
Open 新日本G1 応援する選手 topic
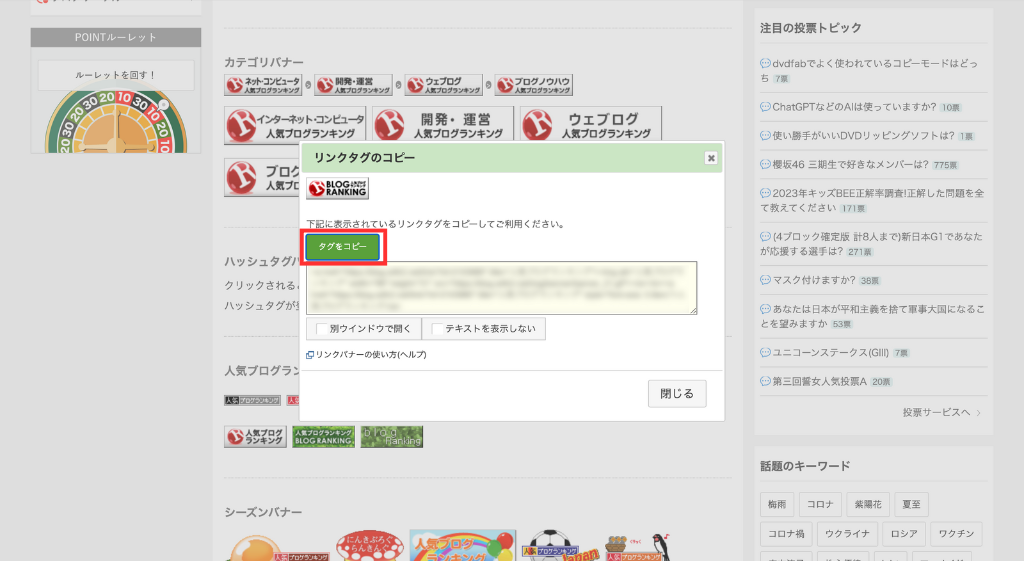[871, 244]
